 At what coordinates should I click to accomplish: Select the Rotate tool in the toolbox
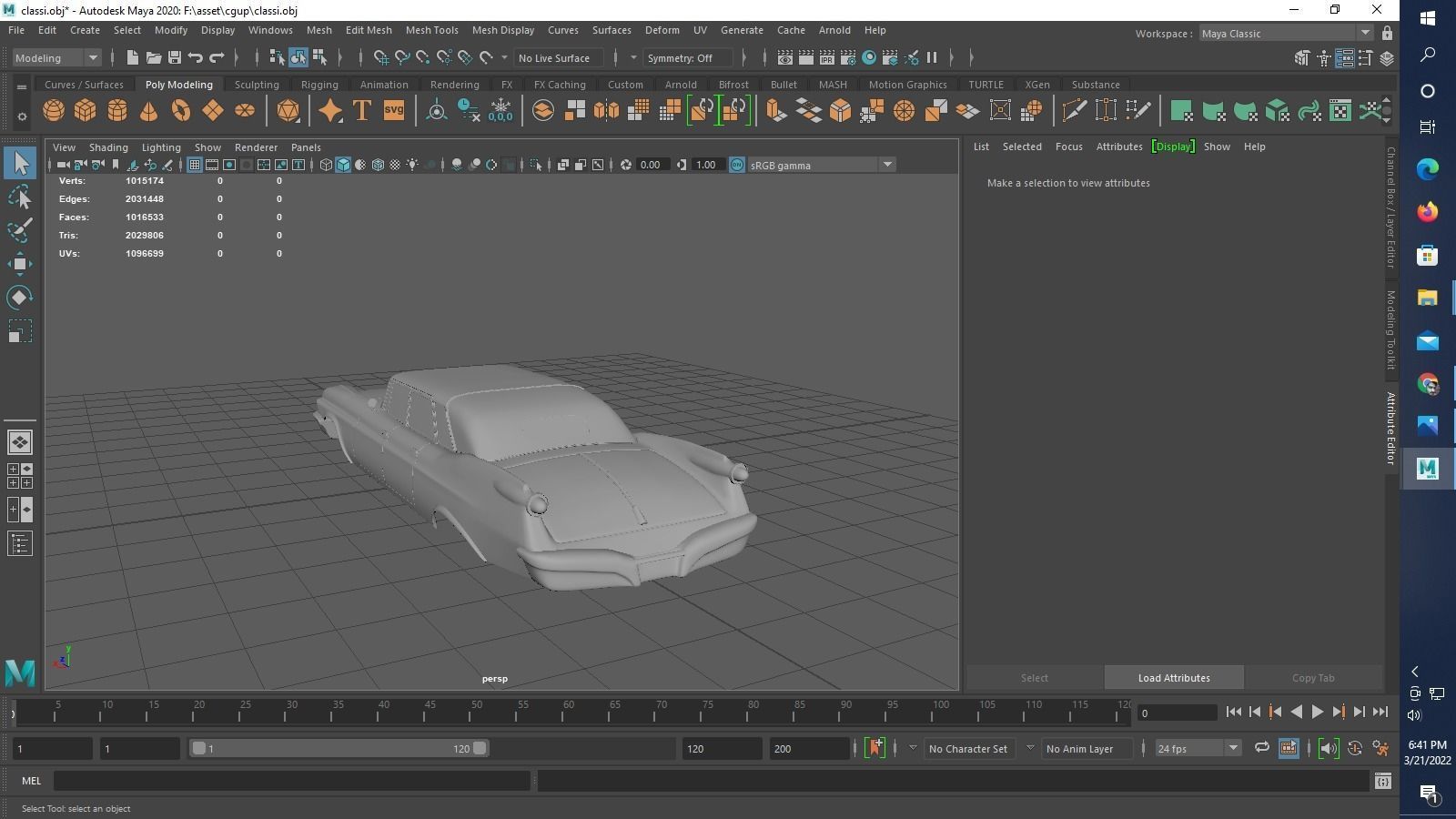(x=20, y=298)
